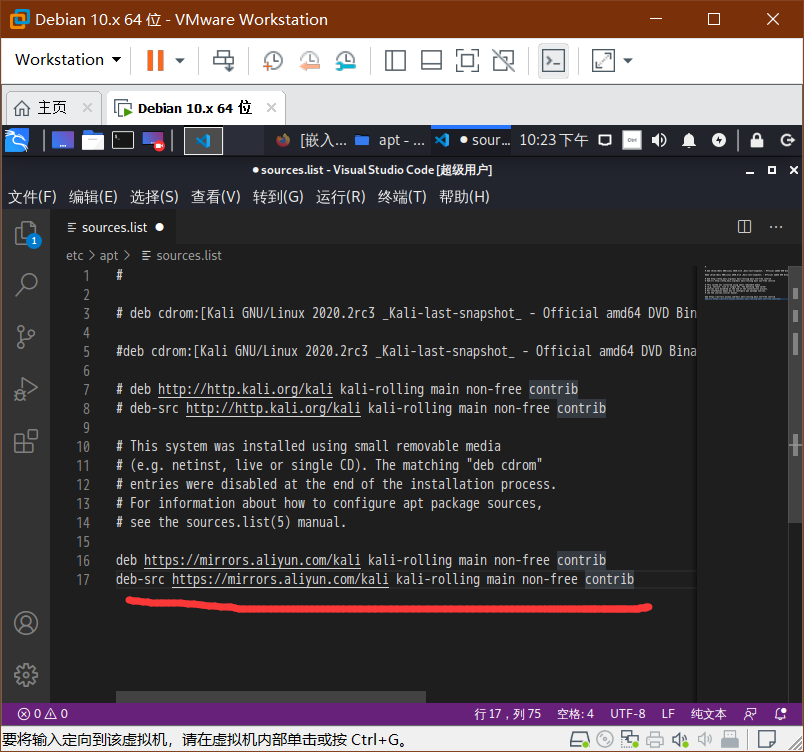Image resolution: width=804 pixels, height=752 pixels.
Task: Click the stretch guest display icon
Action: click(604, 60)
